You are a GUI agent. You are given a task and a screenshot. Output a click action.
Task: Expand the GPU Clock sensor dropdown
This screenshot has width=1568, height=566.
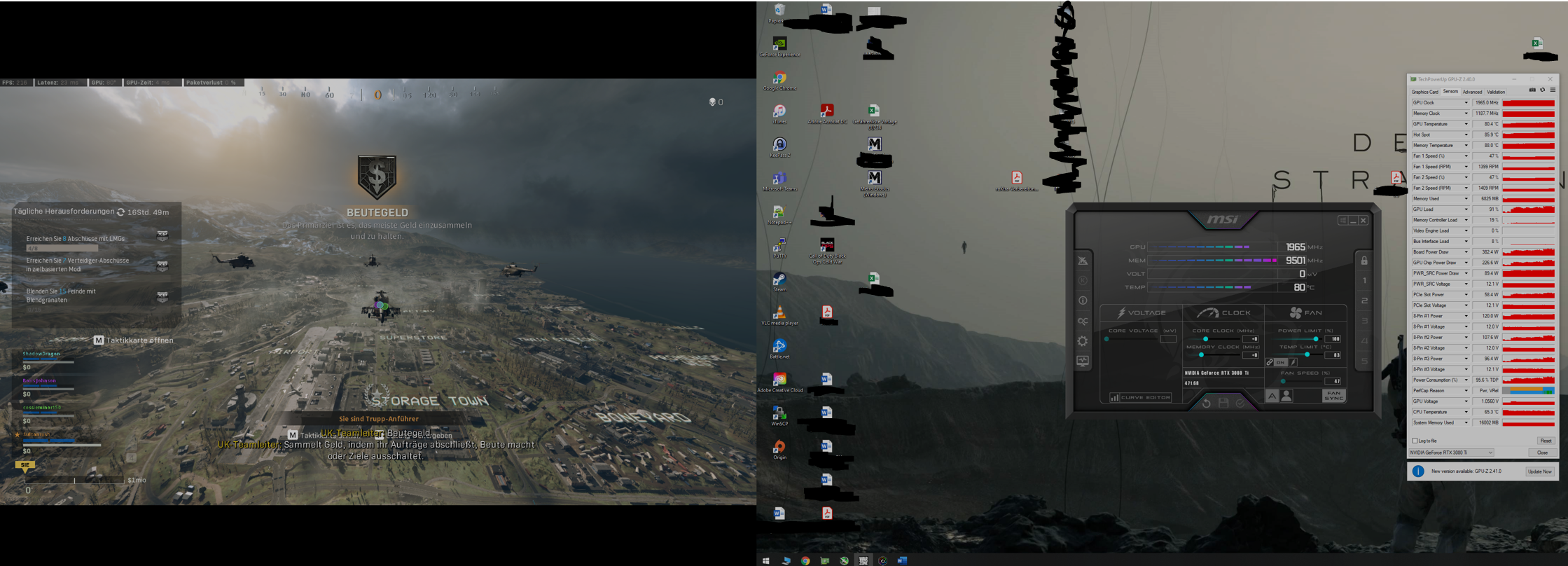(1466, 102)
